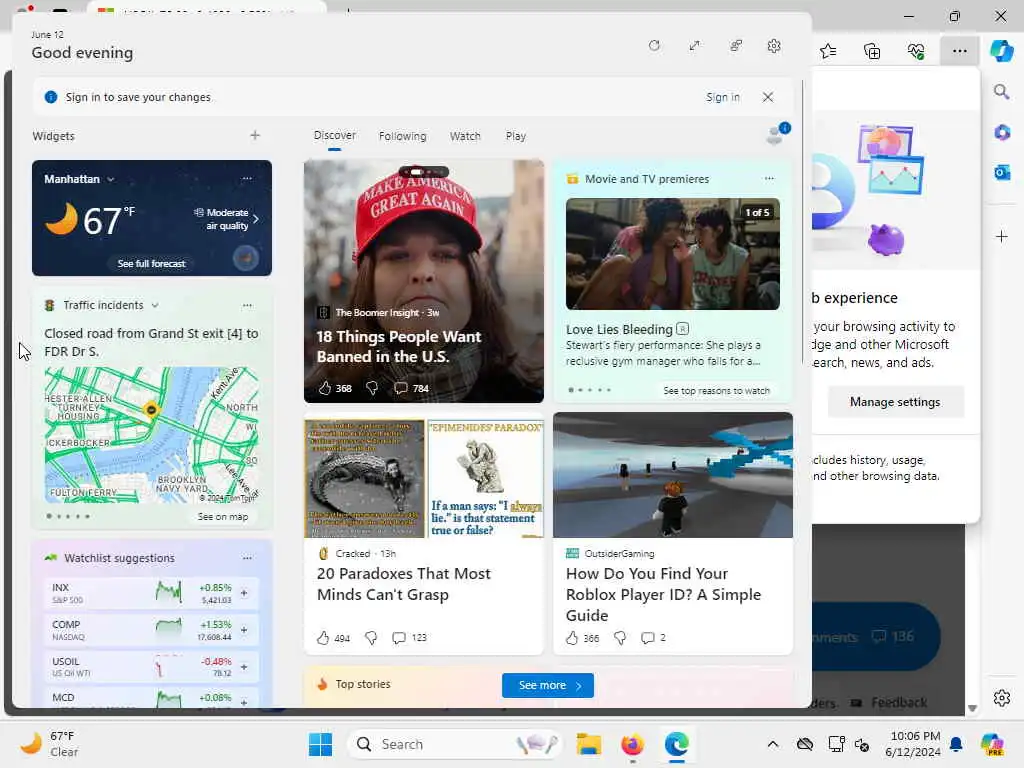Open Copilot preview icon in taskbar
Viewport: 1024px width, 768px height.
coord(993,744)
